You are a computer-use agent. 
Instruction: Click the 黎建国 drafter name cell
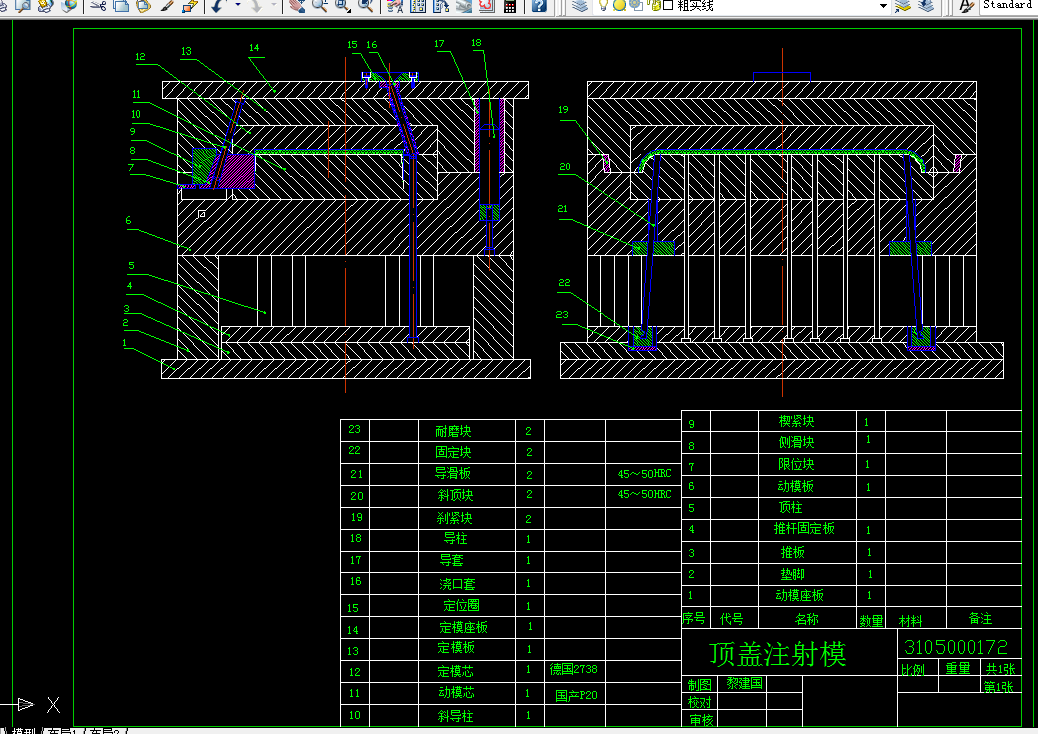745,682
